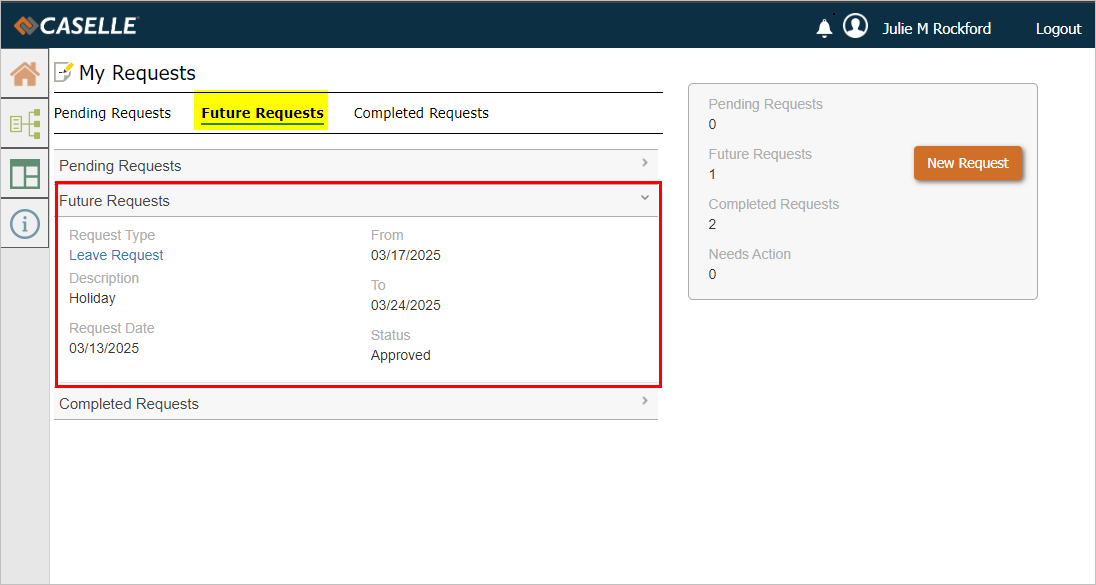Open the layout panel sidebar icon
Image resolution: width=1096 pixels, height=585 pixels.
[24, 174]
